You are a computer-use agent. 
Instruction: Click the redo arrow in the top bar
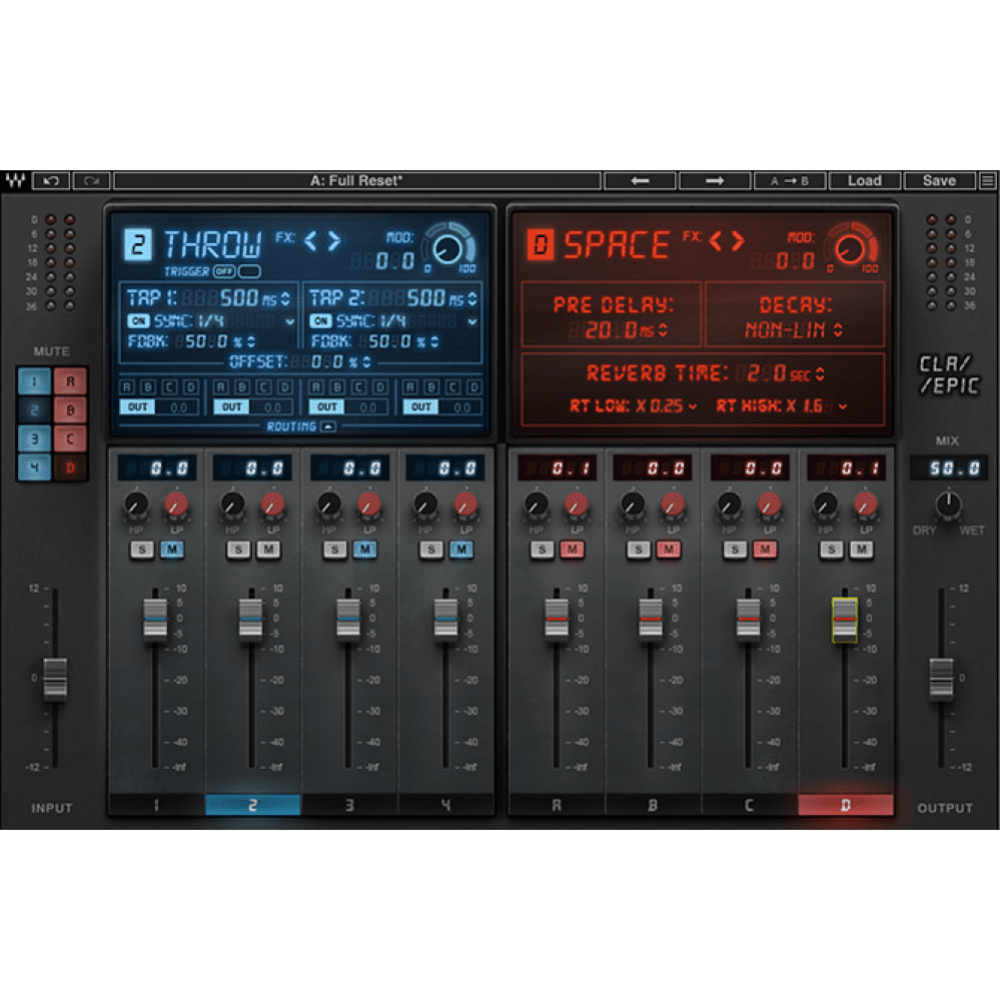click(91, 181)
